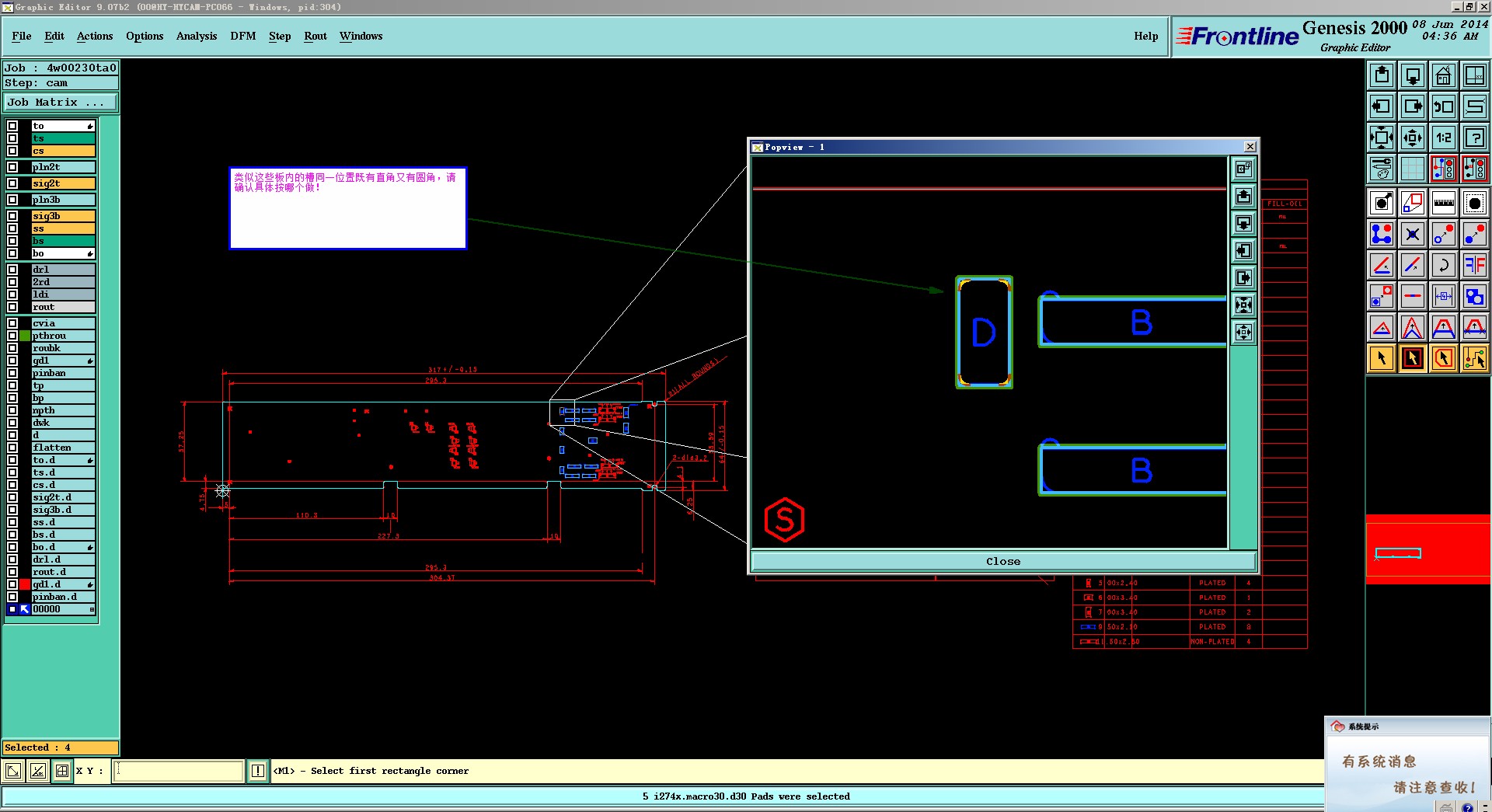
Task: Click Popview pan up icon
Action: (1244, 197)
